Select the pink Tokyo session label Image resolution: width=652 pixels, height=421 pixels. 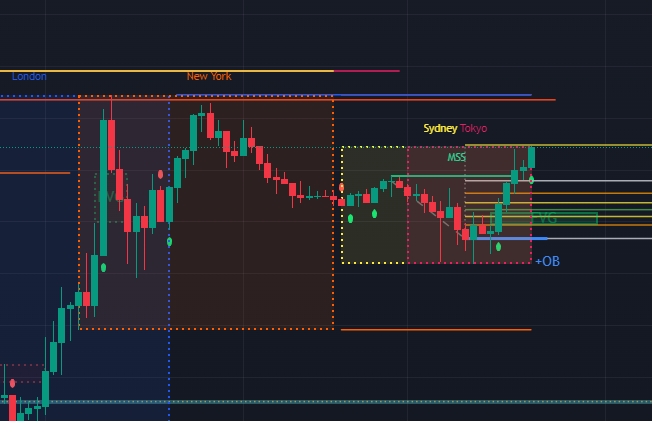[474, 128]
